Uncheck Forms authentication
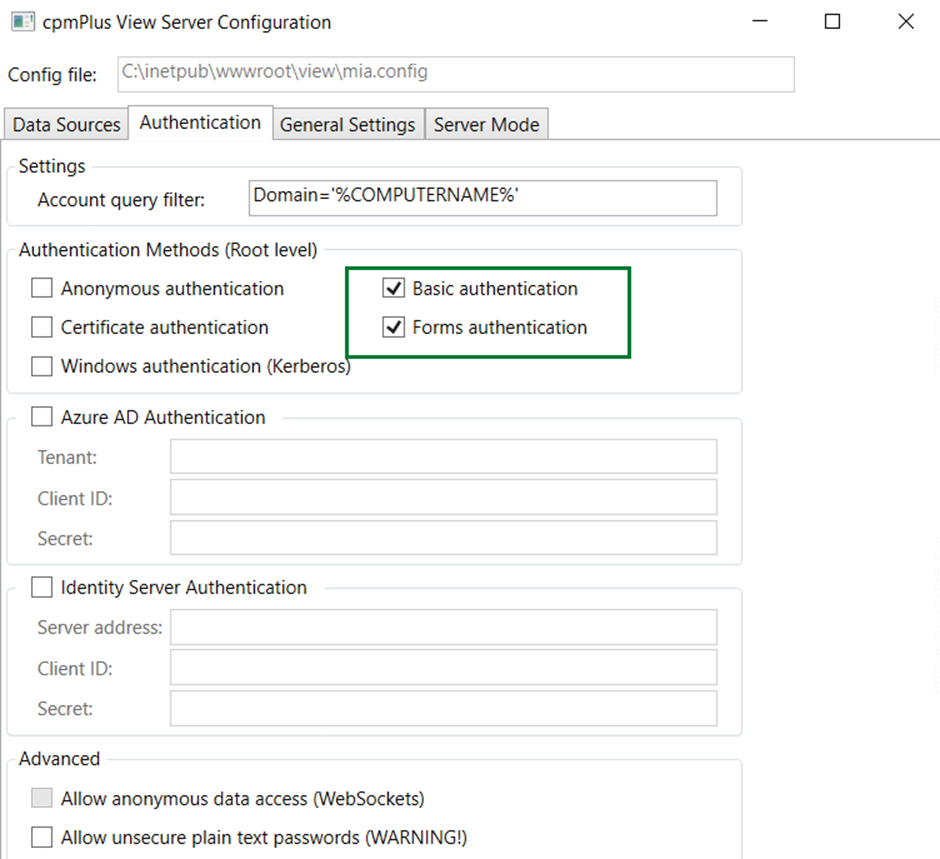Image resolution: width=940 pixels, height=859 pixels. point(393,327)
